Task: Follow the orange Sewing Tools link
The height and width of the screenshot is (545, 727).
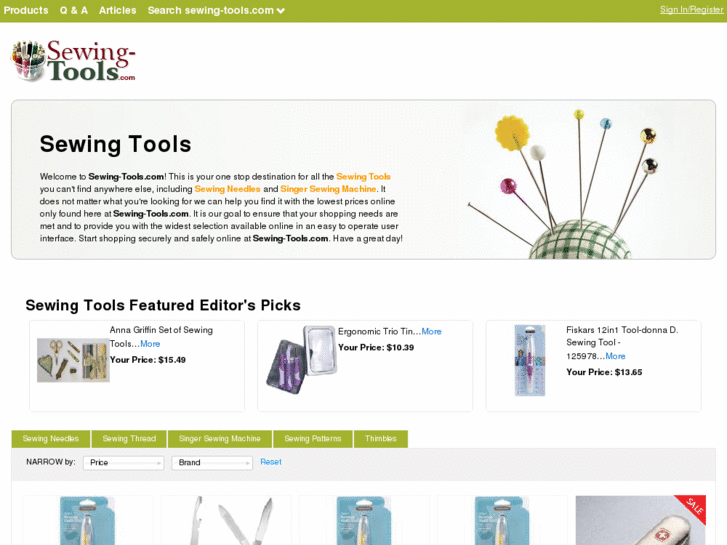Action: [x=363, y=177]
